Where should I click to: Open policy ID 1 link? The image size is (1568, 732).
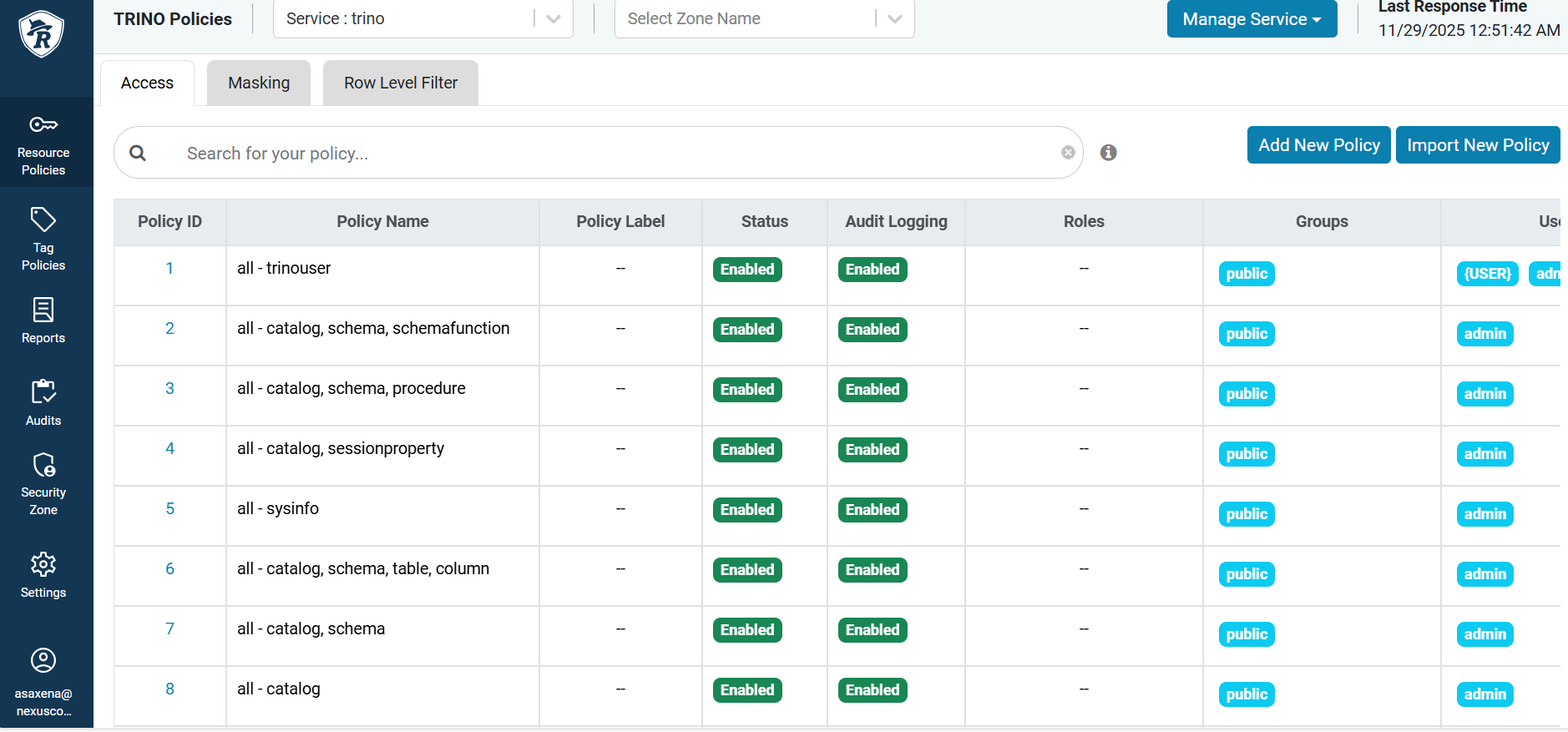[169, 269]
